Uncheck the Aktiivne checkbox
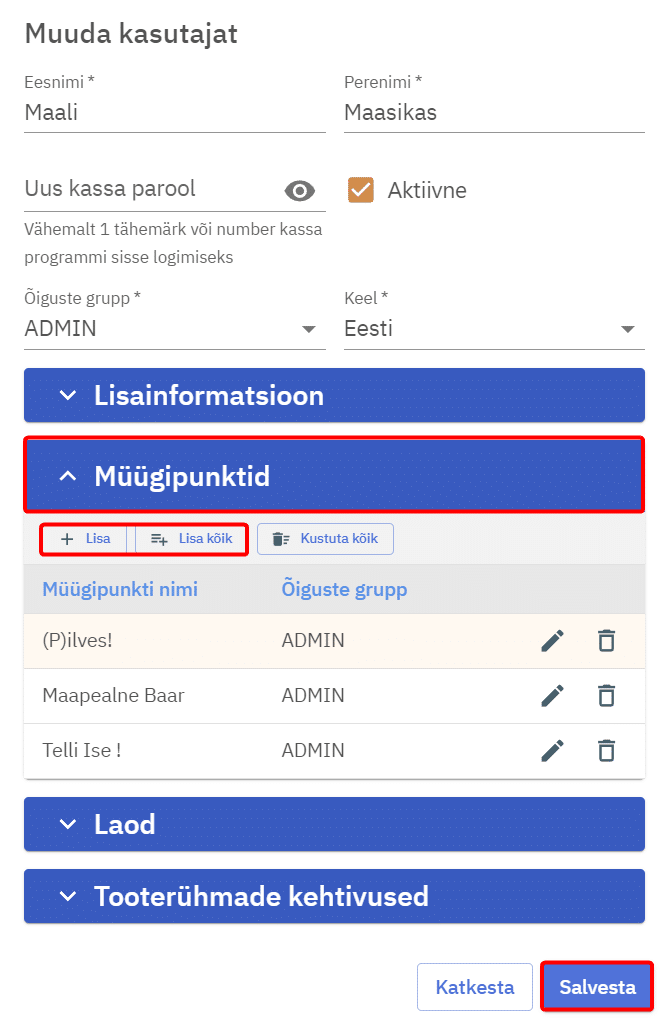Screen dimensions: 670x1027 [361, 190]
